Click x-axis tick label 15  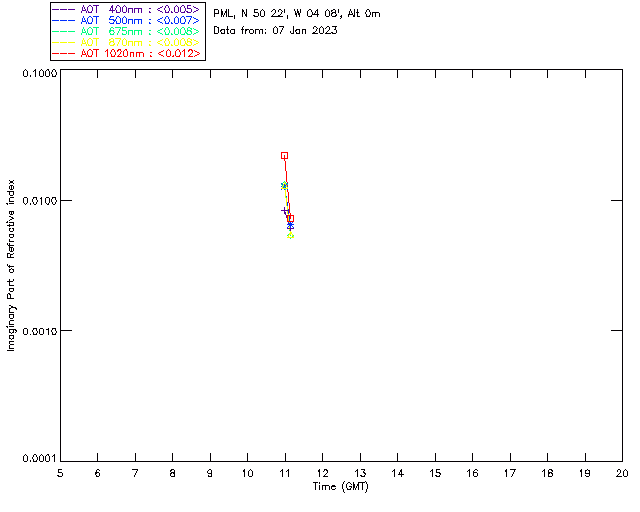pos(435,473)
